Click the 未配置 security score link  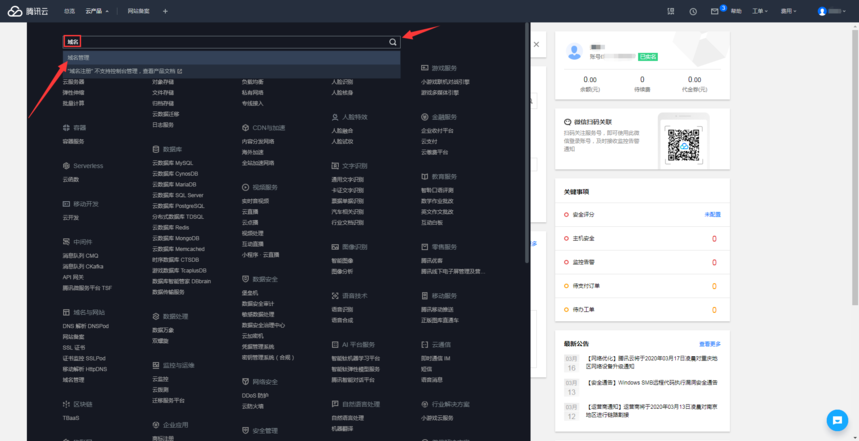click(712, 214)
